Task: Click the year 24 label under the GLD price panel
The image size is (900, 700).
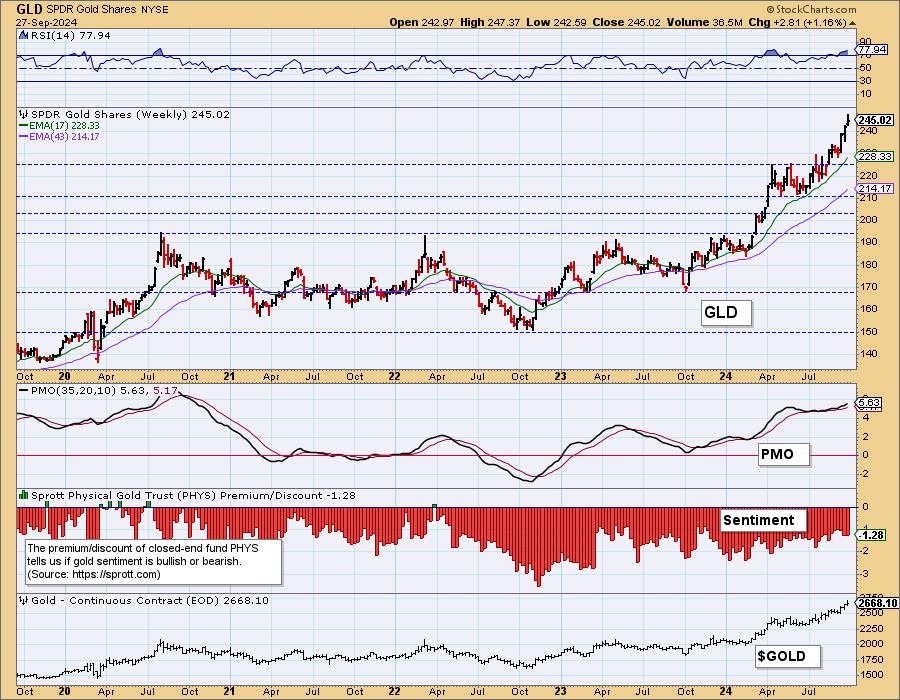Action: coord(726,376)
